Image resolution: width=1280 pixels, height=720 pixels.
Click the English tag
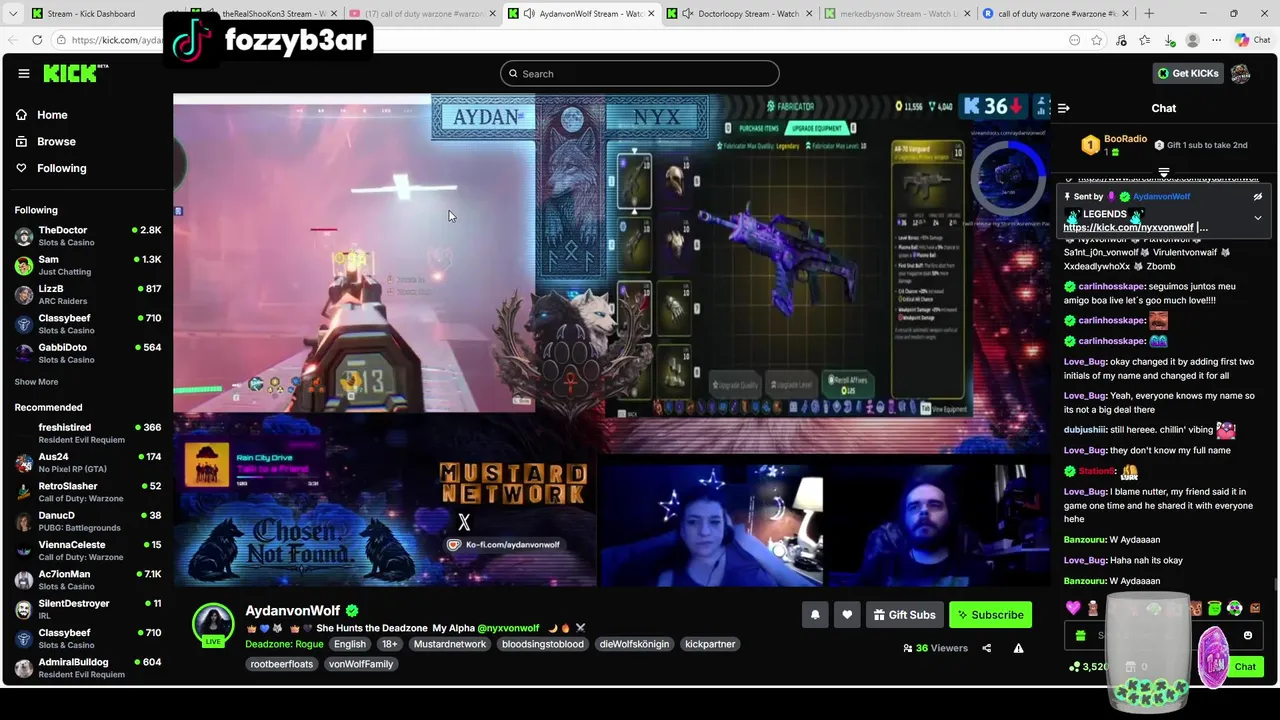click(x=350, y=644)
